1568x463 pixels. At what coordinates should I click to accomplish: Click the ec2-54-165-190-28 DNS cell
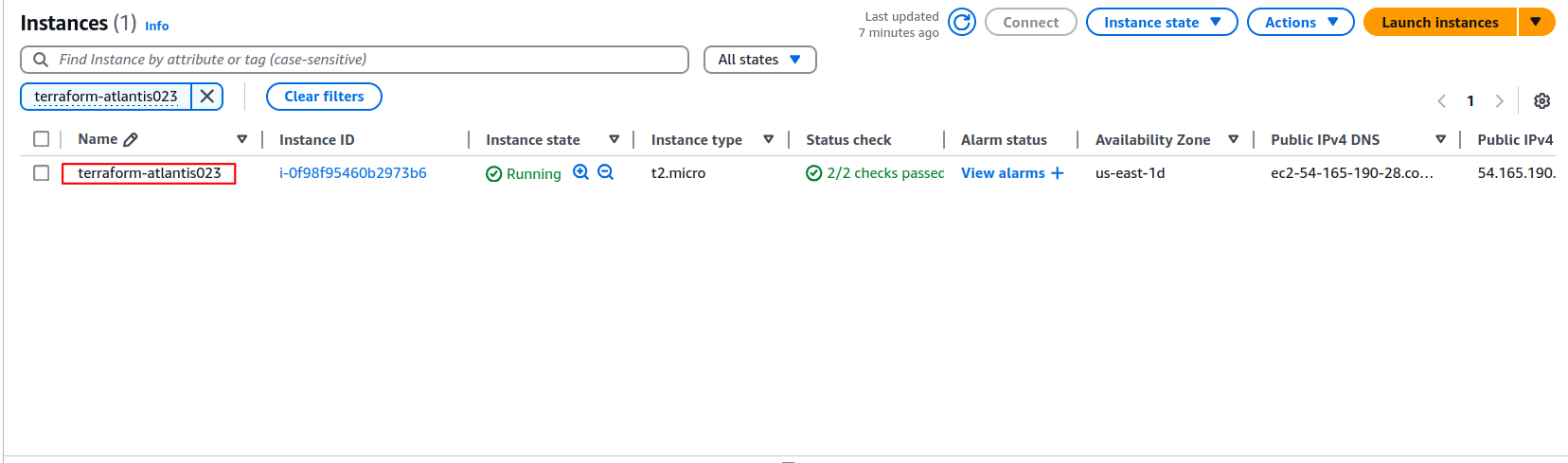click(1351, 173)
